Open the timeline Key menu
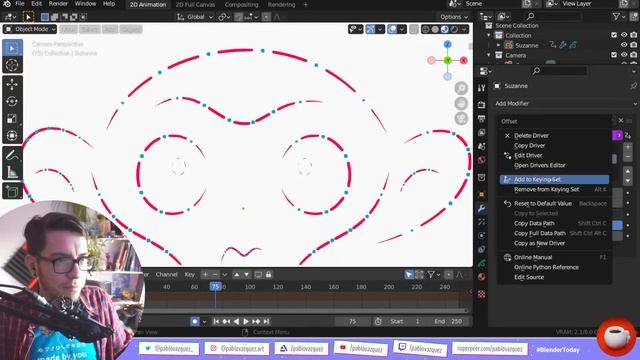The height and width of the screenshot is (360, 640). tap(189, 275)
